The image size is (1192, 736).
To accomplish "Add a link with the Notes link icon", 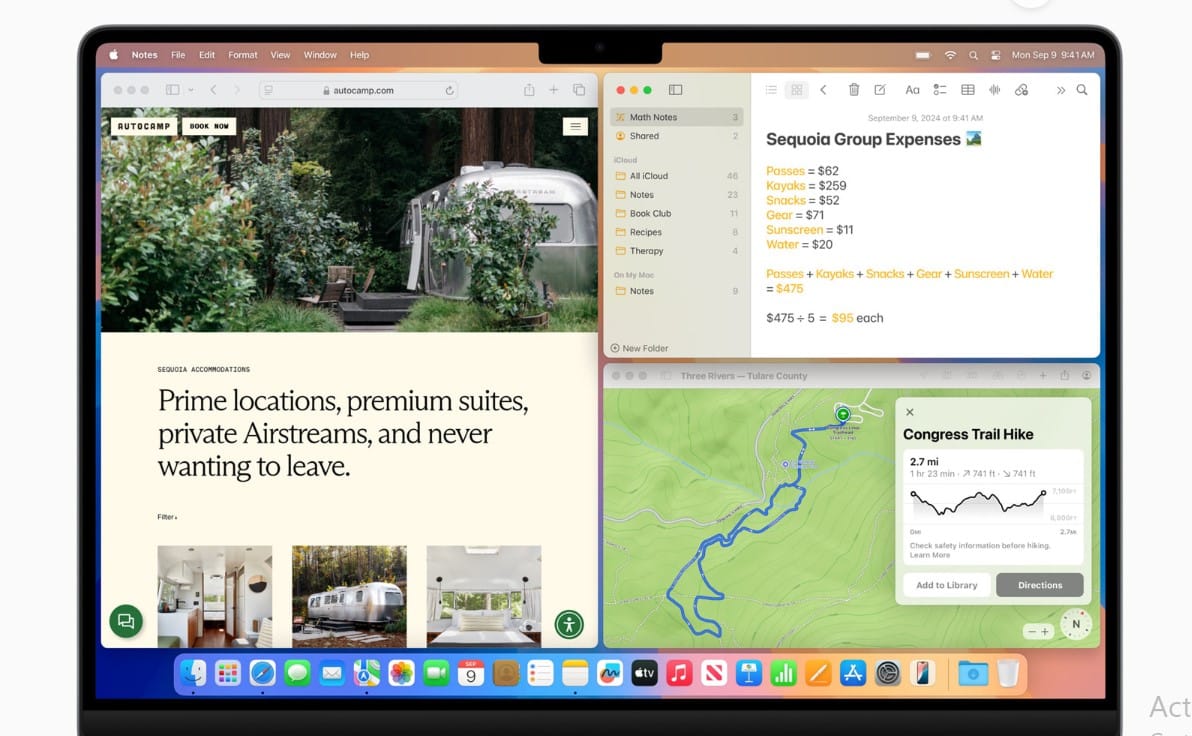I will click(1022, 90).
